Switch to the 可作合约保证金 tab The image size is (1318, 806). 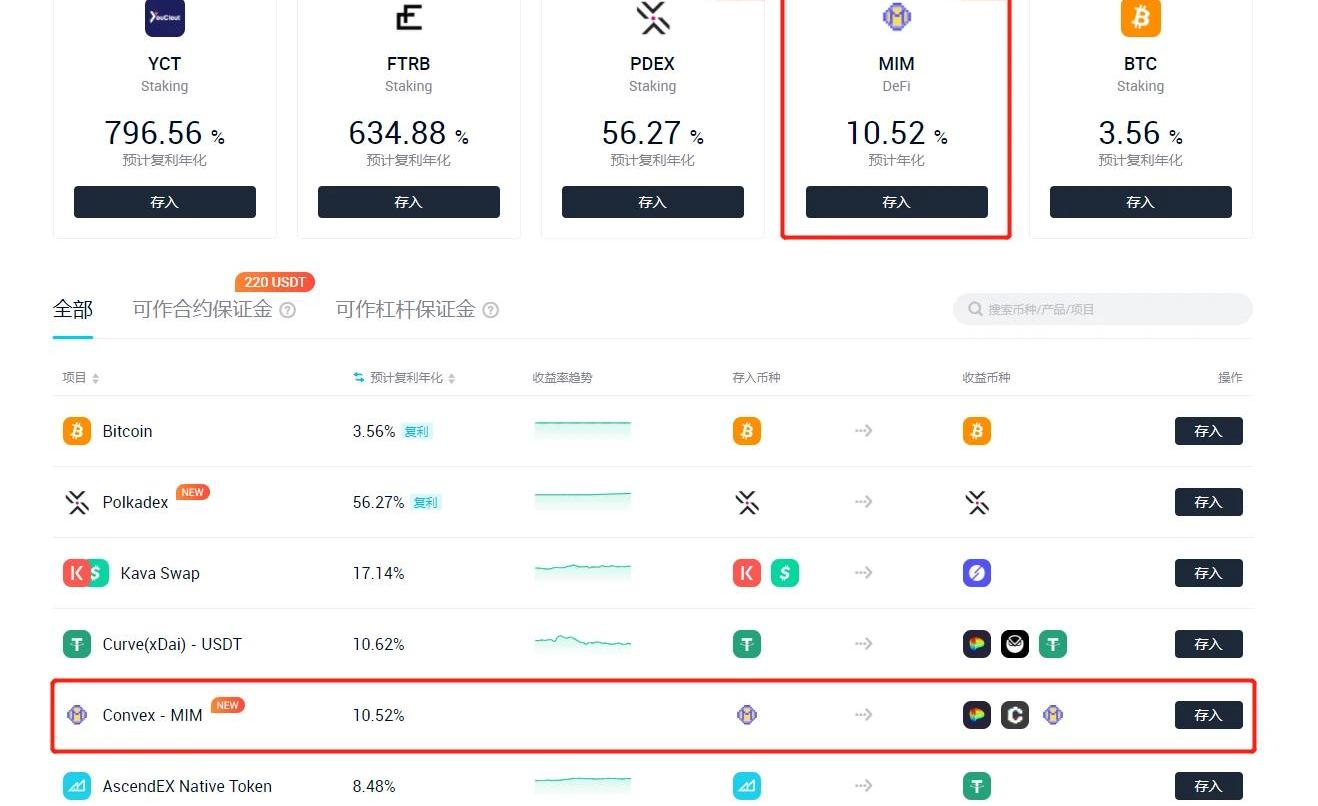[x=202, y=309]
